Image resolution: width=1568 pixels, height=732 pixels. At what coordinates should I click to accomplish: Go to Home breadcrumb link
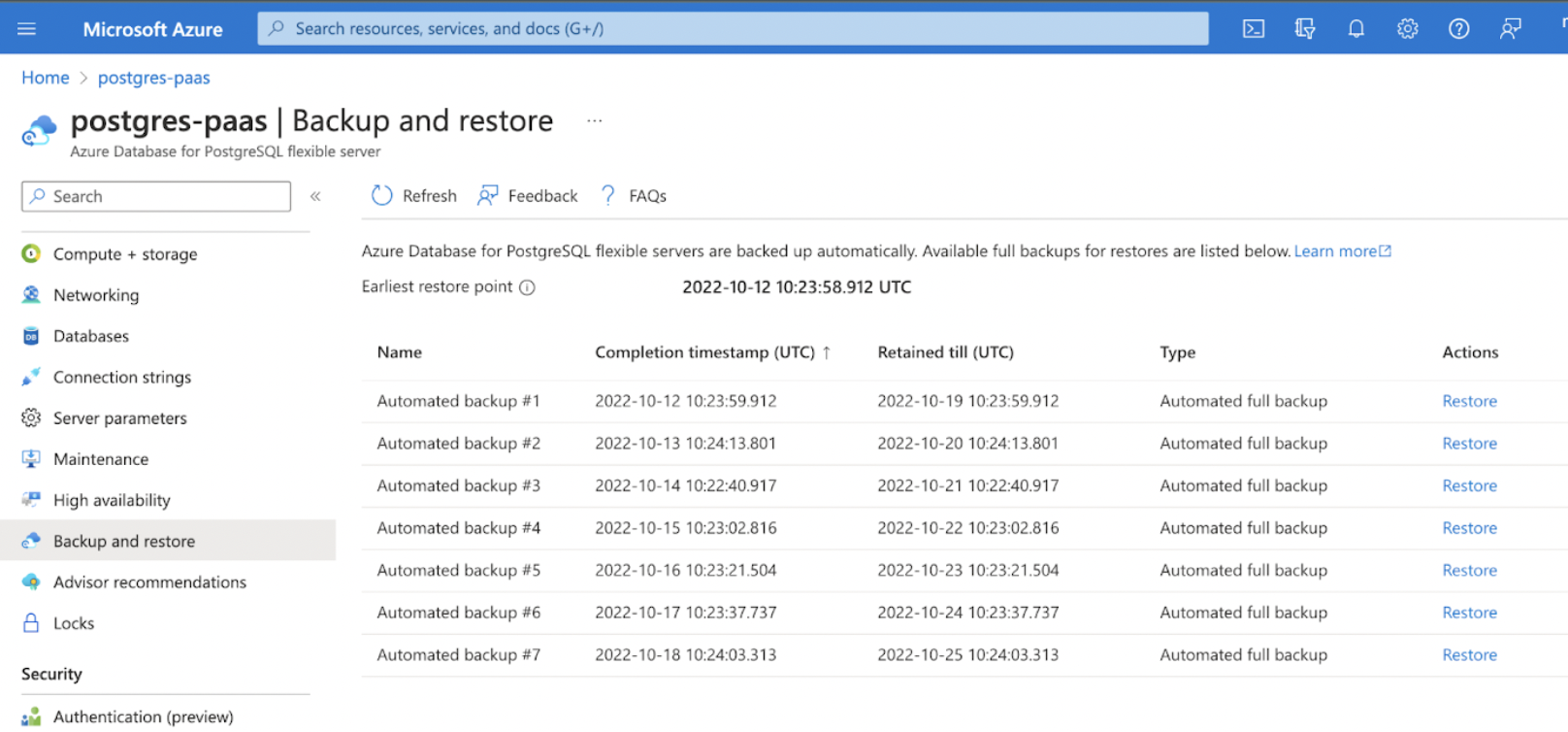coord(46,78)
